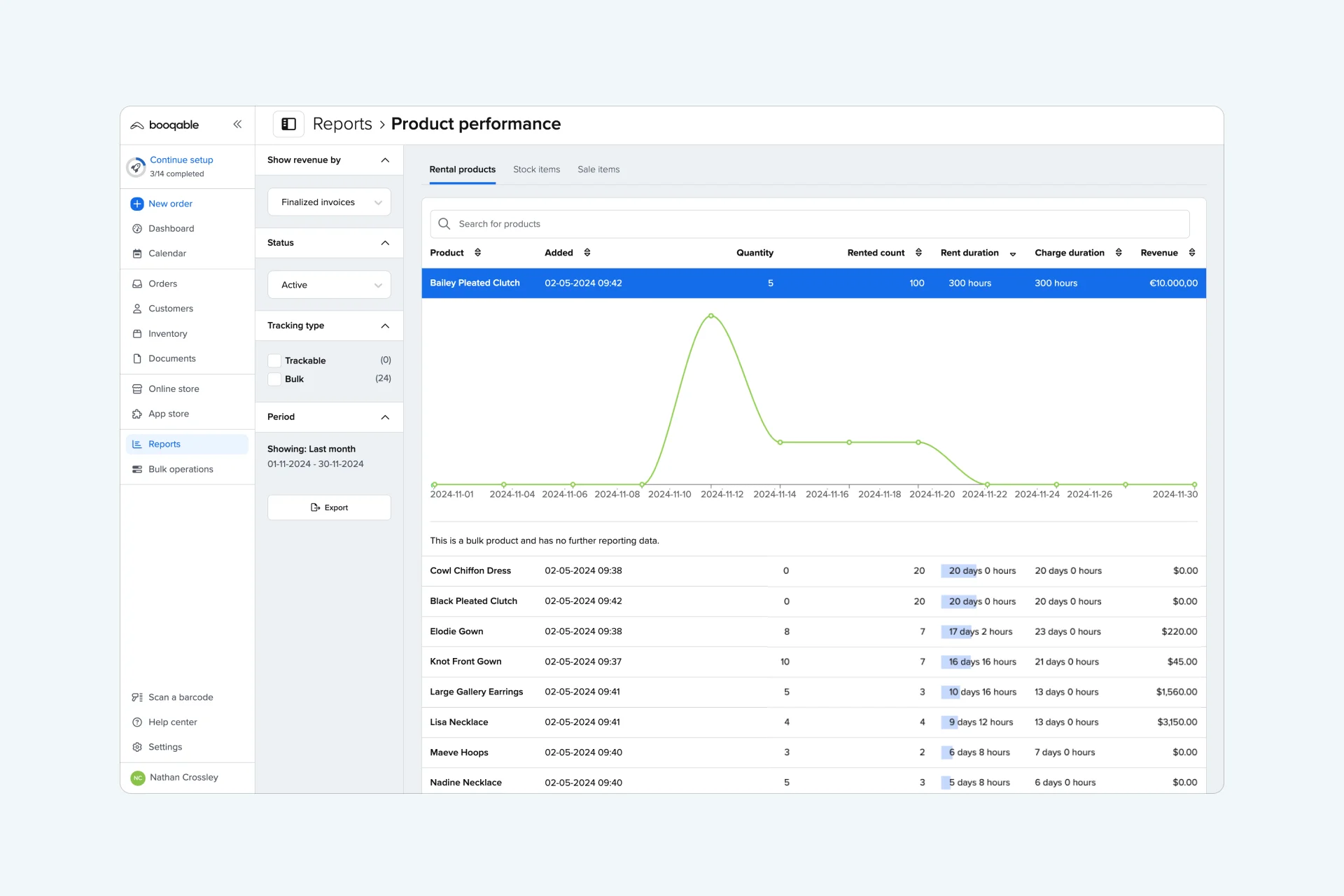Click the Bulk operations icon
The height and width of the screenshot is (896, 1344).
click(137, 469)
